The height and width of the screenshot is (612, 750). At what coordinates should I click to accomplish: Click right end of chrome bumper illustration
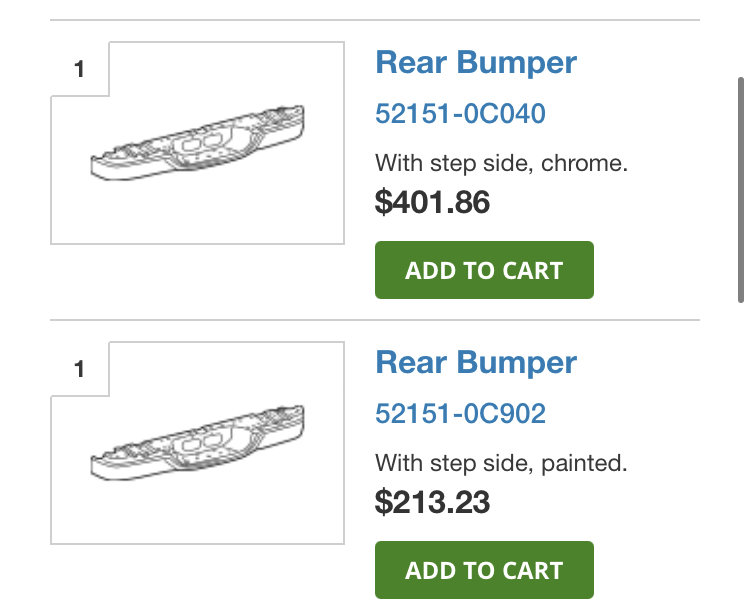point(289,121)
